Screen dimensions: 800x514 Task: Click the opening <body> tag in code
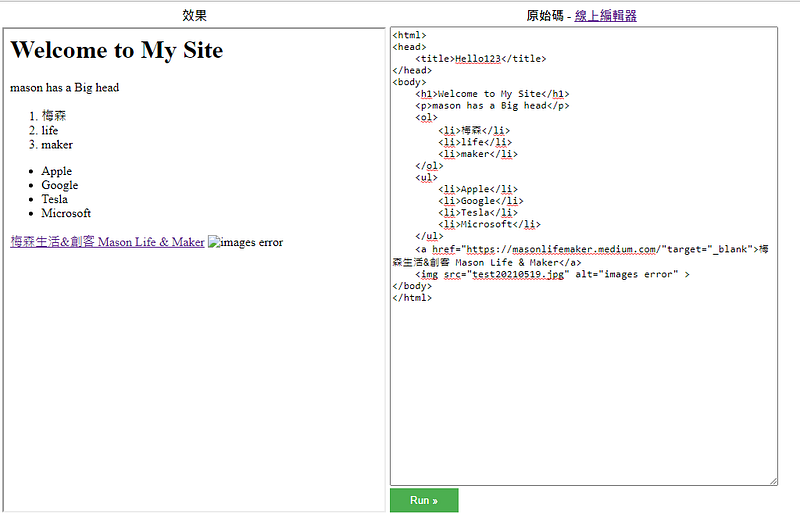[x=409, y=82]
